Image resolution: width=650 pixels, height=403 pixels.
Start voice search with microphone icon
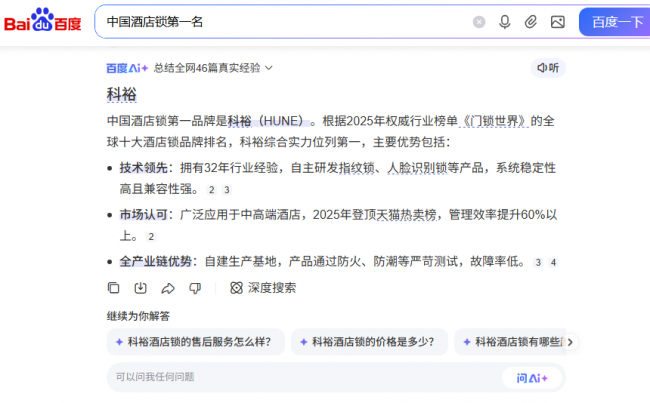point(504,22)
